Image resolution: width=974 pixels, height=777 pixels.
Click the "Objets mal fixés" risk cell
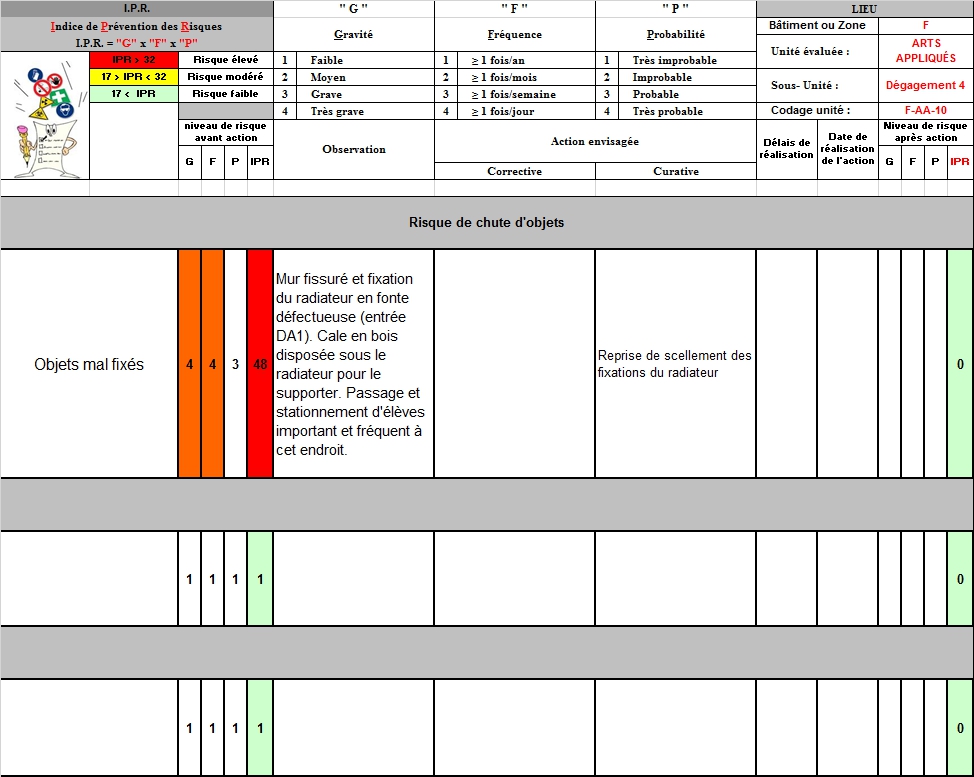89,364
